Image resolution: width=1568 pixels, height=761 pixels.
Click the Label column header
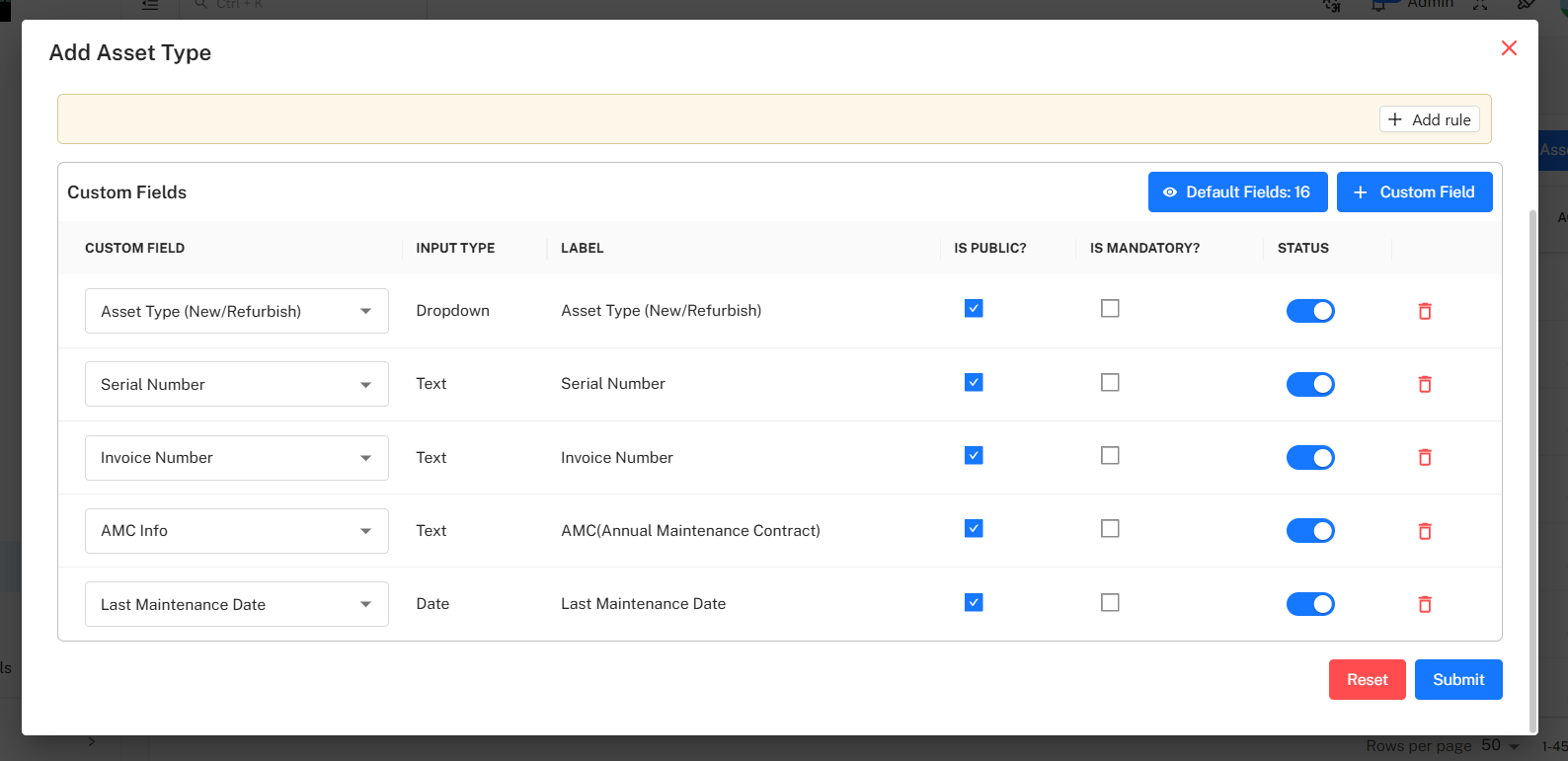[x=583, y=248]
